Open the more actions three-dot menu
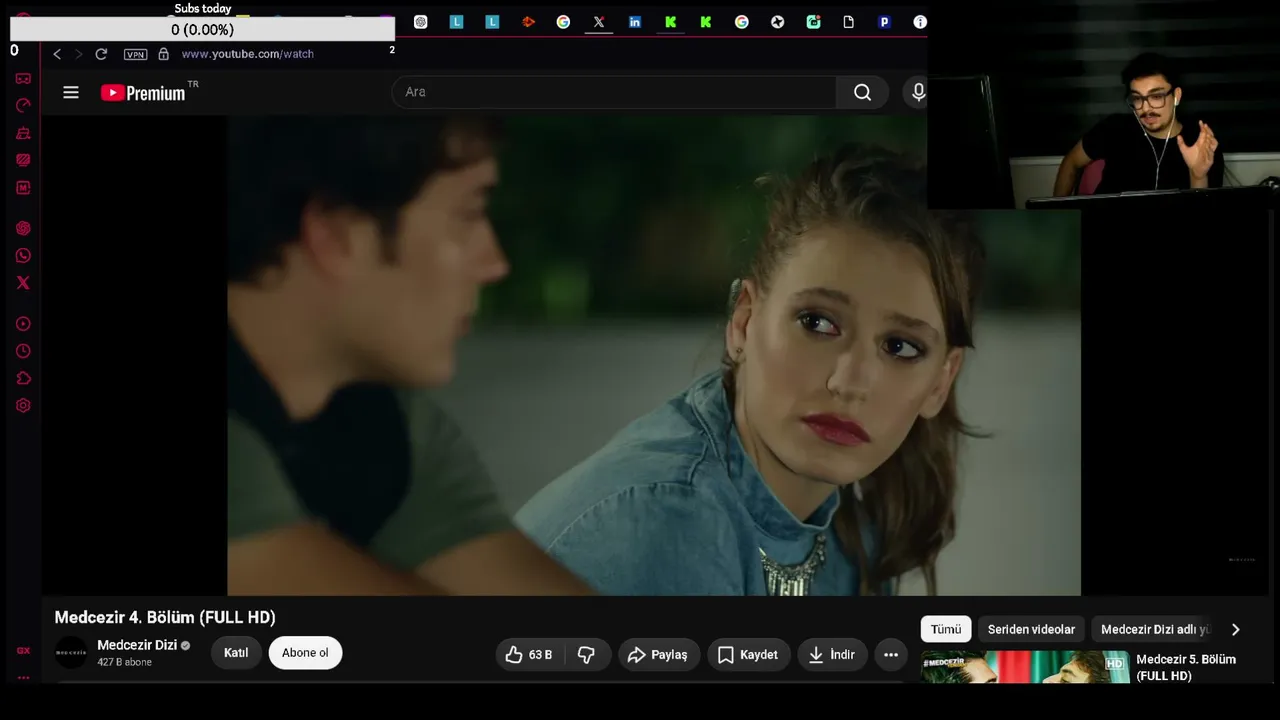1280x720 pixels. pyautogui.click(x=891, y=655)
